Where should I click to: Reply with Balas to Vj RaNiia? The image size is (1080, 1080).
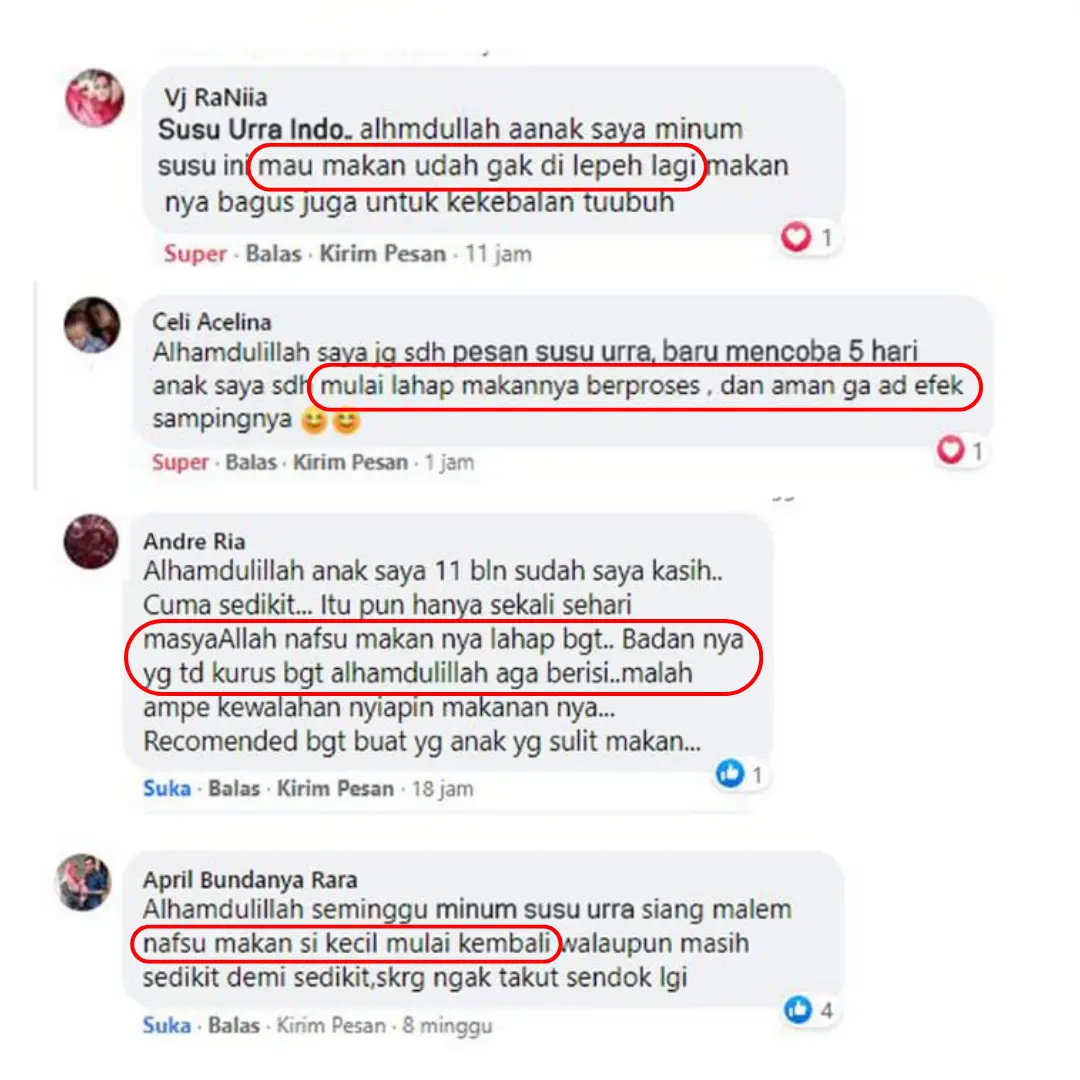pos(273,253)
